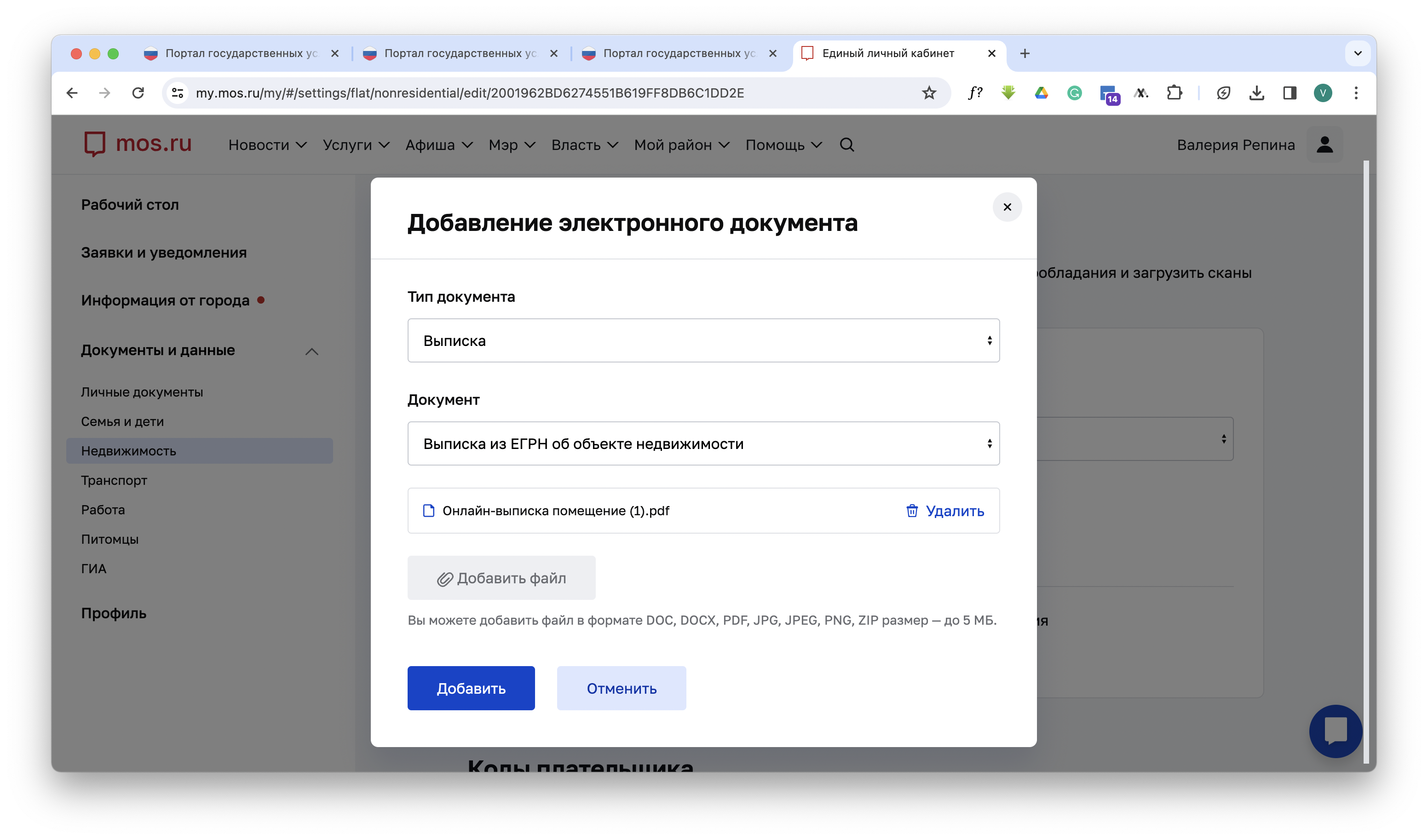Select ГИА in sidebar
1428x840 pixels.
[93, 569]
